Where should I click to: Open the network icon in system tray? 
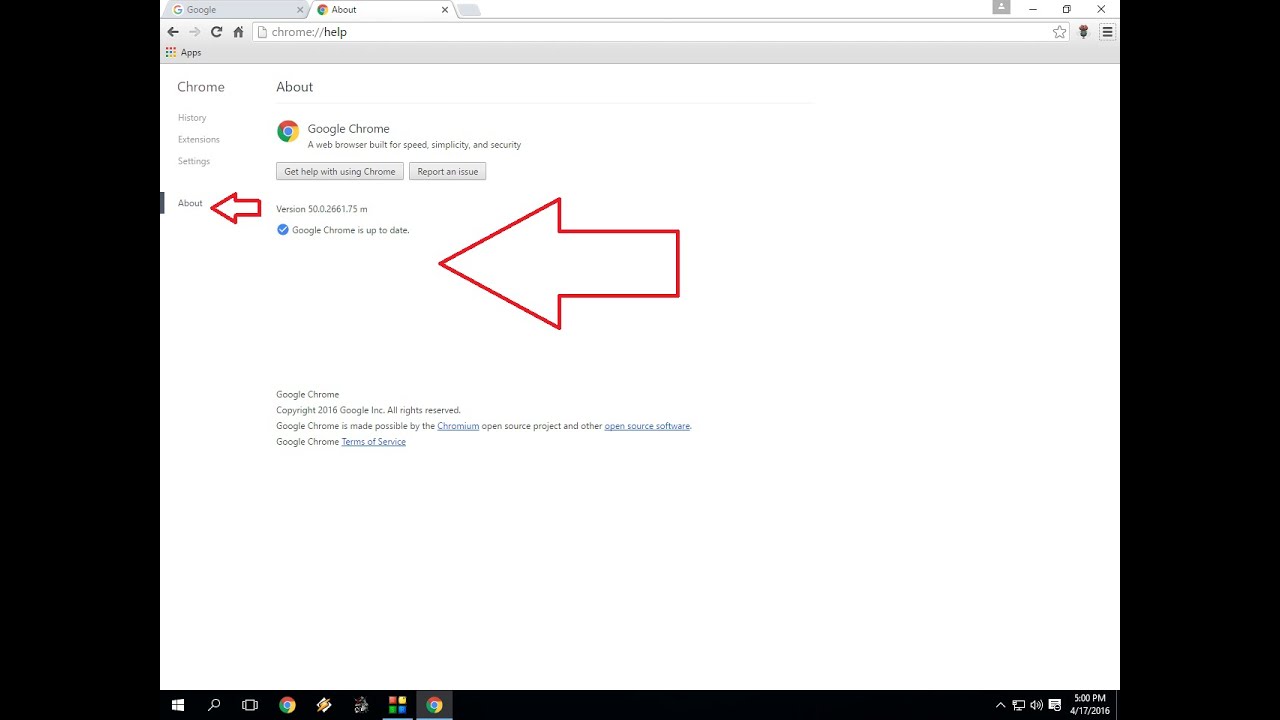tap(1018, 705)
